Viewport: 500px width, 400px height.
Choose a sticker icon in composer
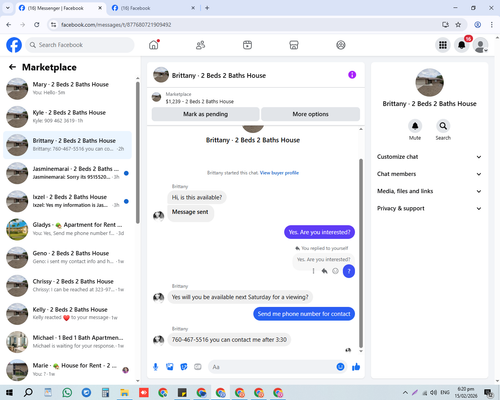(184, 367)
